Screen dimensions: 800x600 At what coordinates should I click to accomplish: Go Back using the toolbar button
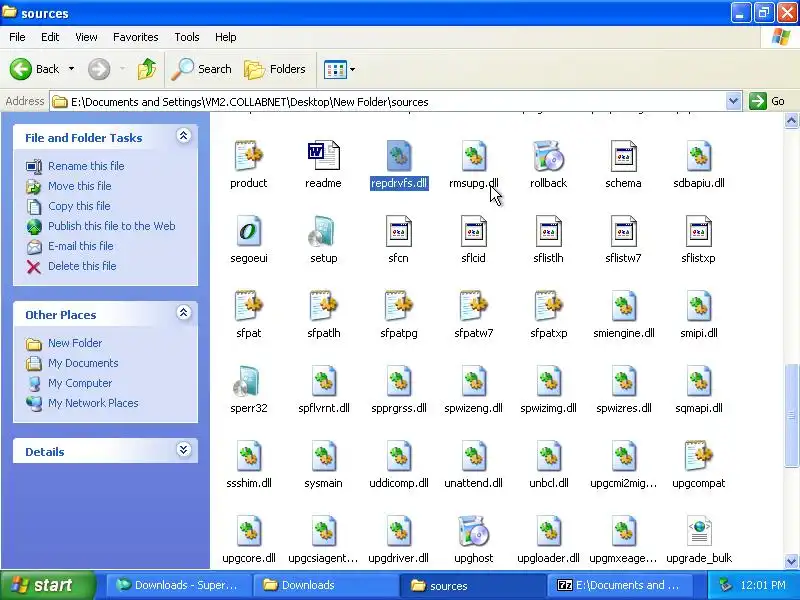point(34,68)
